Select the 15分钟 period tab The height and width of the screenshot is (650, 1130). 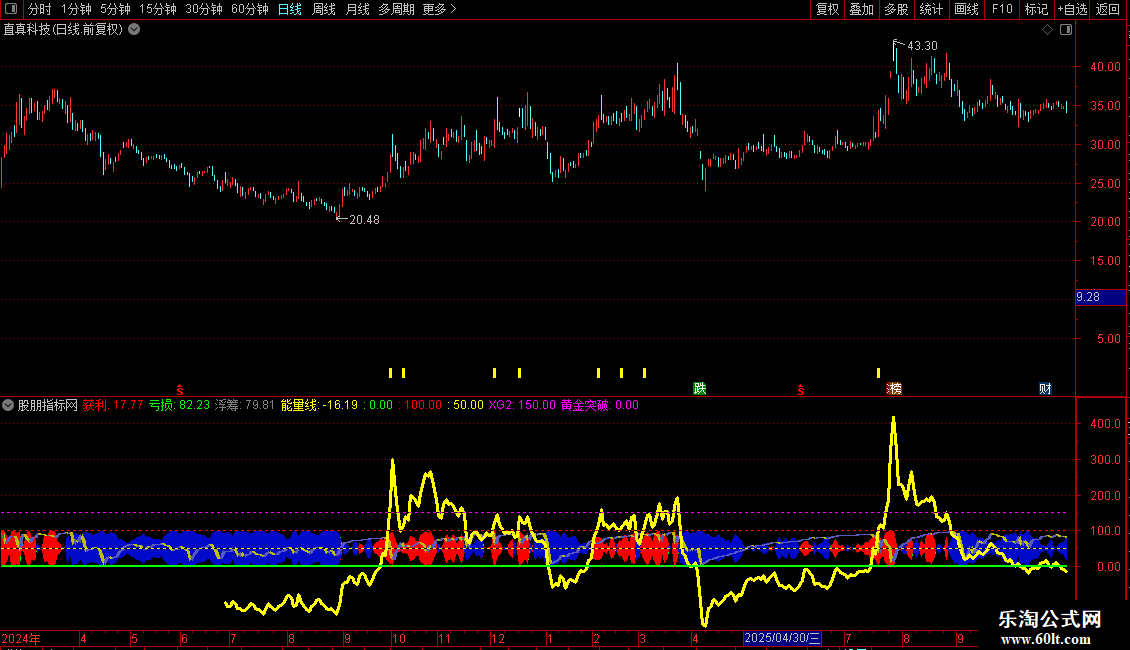158,9
